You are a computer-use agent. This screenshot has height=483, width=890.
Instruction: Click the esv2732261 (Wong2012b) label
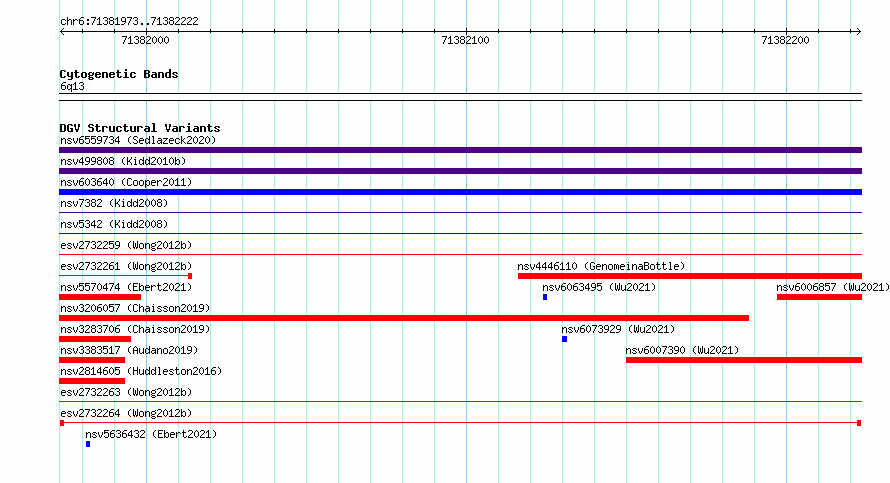(126, 266)
